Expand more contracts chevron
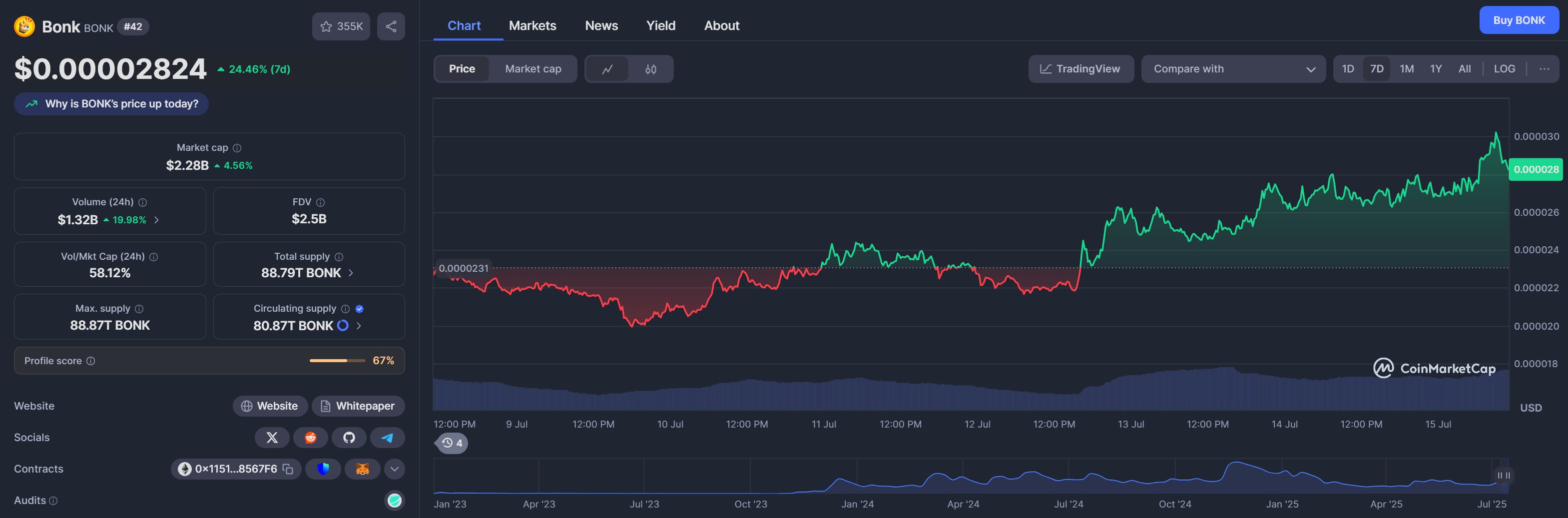The width and height of the screenshot is (1568, 518). pyautogui.click(x=395, y=469)
